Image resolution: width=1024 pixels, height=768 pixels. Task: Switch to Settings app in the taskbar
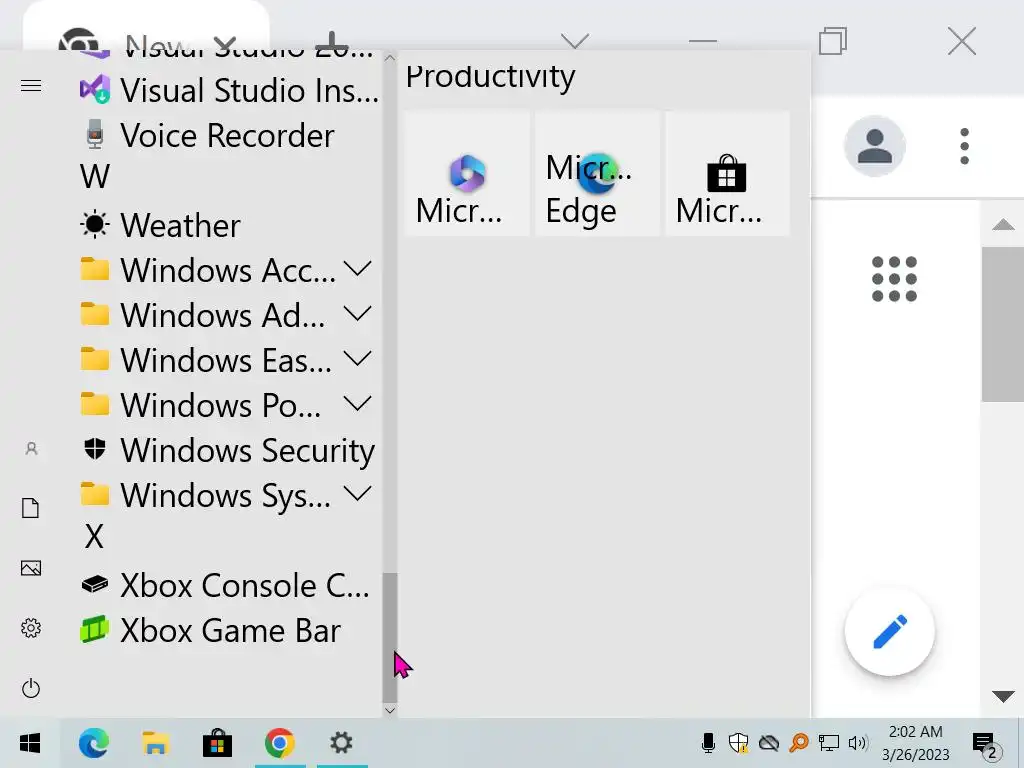[341, 743]
